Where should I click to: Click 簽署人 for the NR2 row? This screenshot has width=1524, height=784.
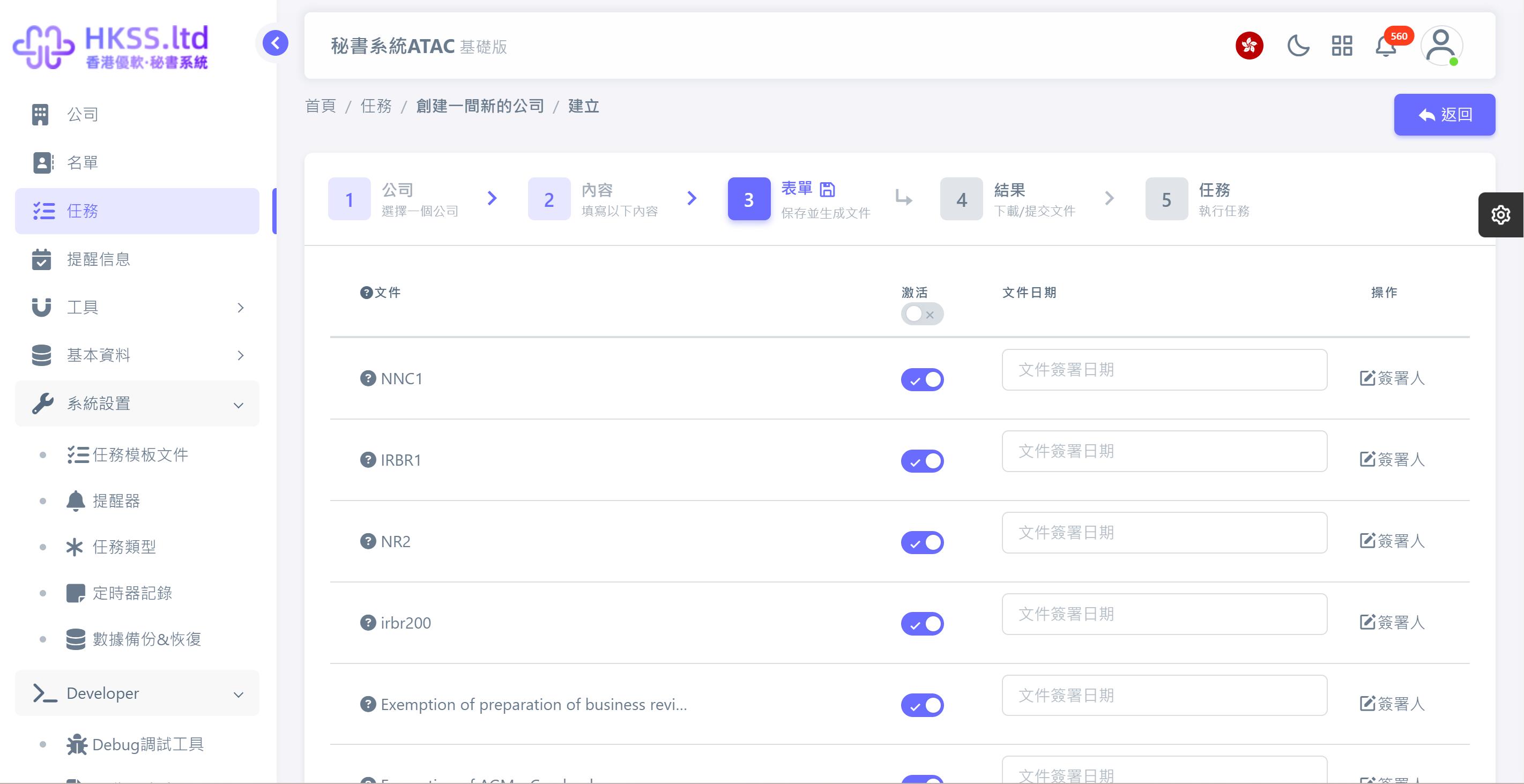coord(1392,542)
